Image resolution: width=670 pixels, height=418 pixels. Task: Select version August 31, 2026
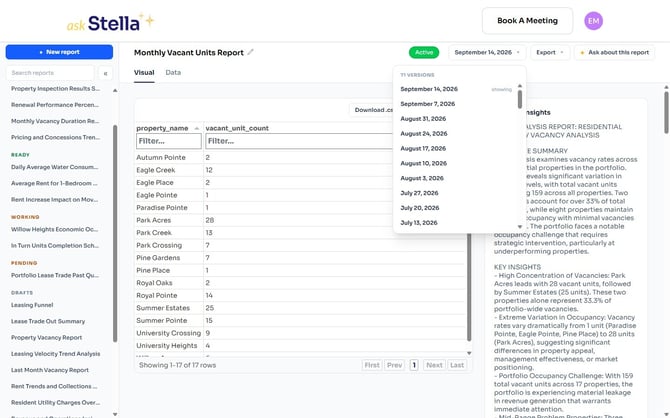pos(455,119)
